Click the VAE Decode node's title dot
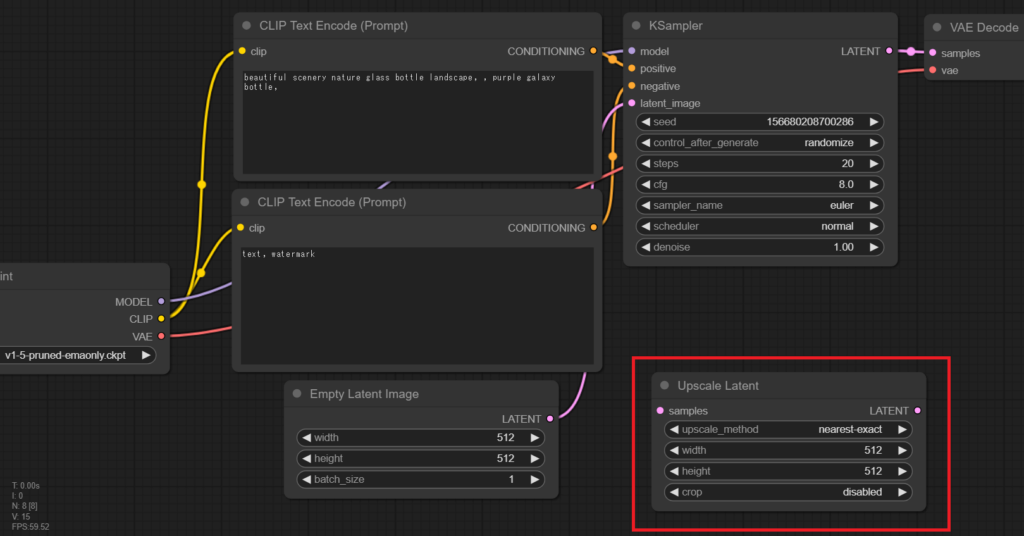This screenshot has width=1024, height=536. coord(937,27)
